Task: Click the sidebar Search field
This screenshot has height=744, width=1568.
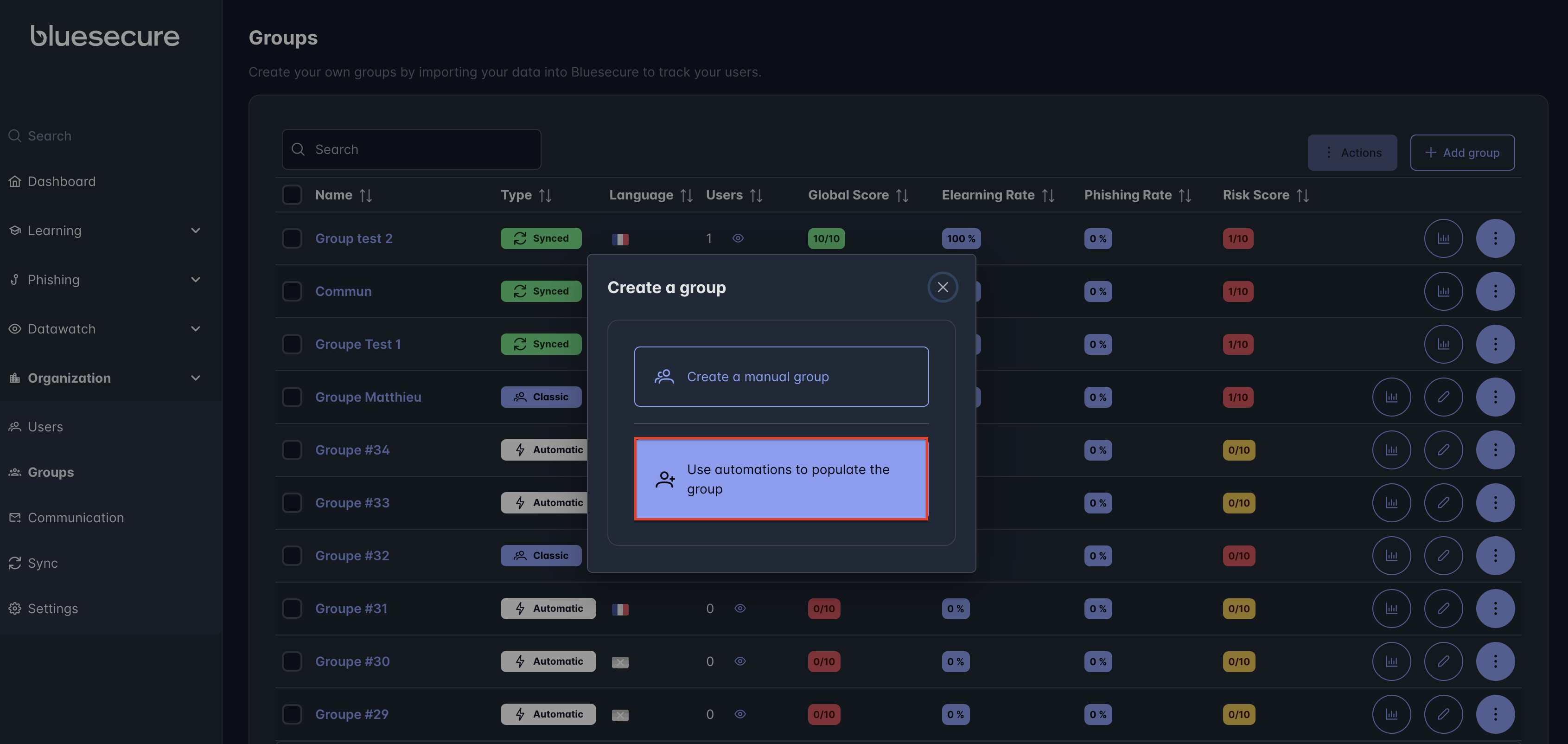Action: click(50, 136)
